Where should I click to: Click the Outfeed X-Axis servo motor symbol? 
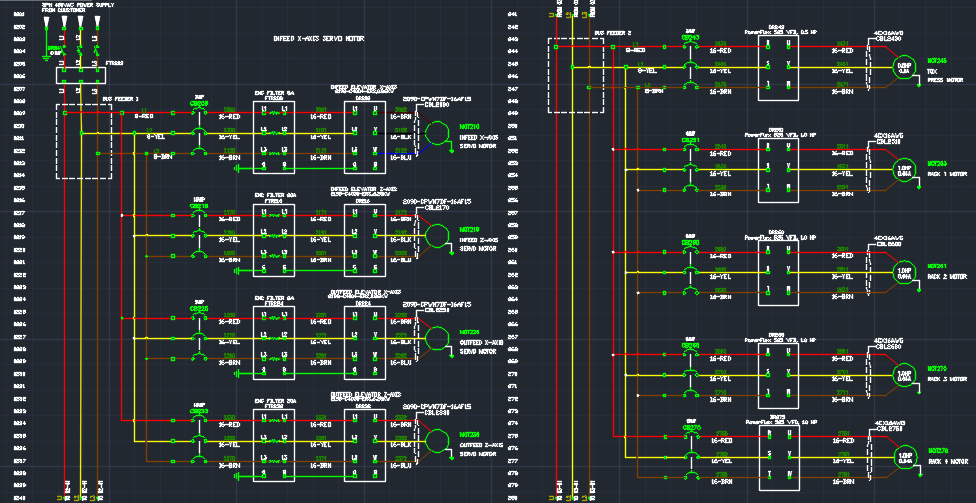pos(436,340)
